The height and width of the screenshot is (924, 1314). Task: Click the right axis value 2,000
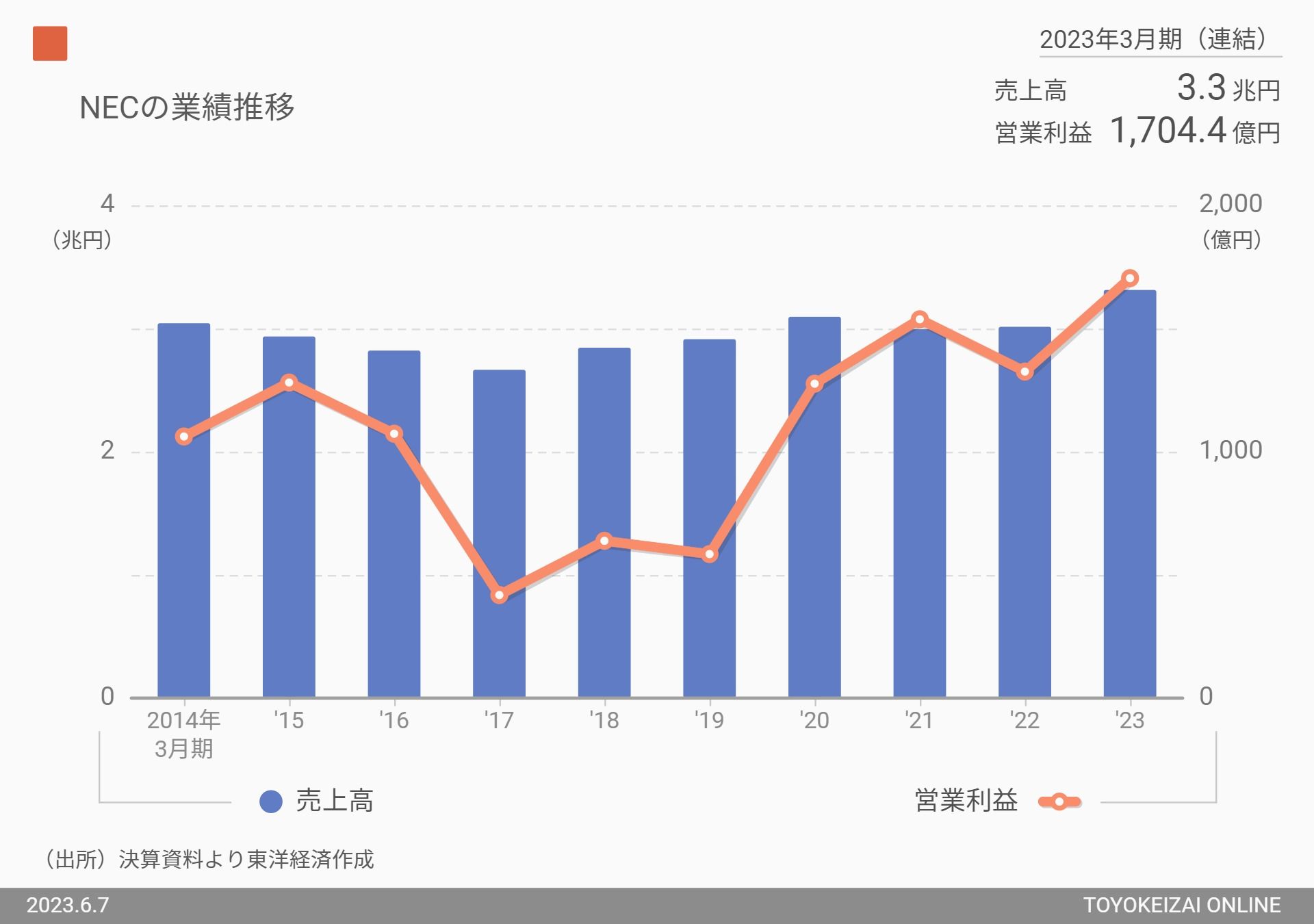[1231, 203]
